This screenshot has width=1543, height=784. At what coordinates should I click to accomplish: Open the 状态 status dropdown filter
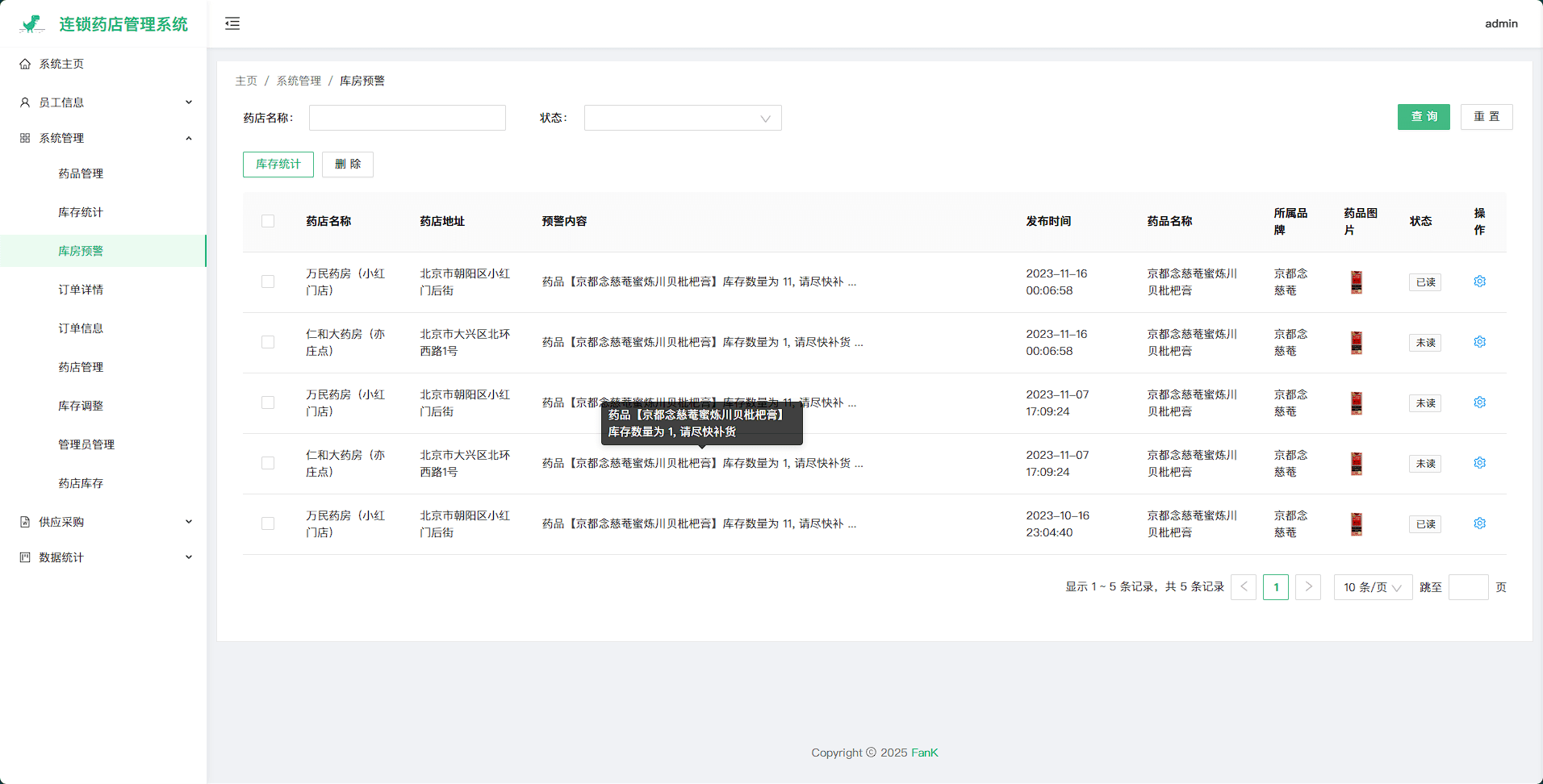click(682, 118)
